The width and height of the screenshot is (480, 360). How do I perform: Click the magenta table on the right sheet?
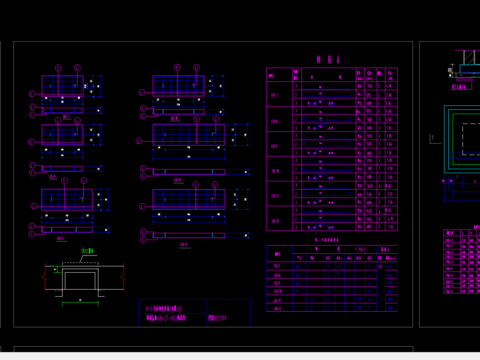pyautogui.click(x=462, y=261)
